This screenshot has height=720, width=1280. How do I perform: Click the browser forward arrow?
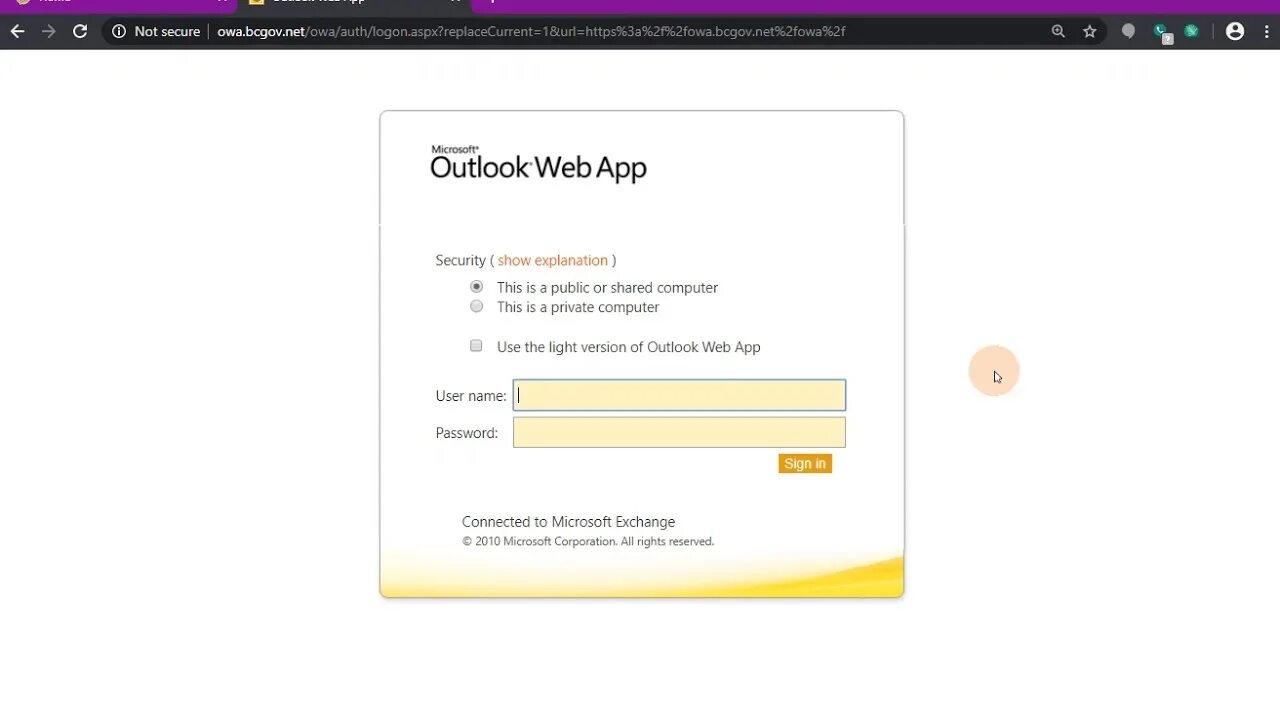(x=48, y=31)
